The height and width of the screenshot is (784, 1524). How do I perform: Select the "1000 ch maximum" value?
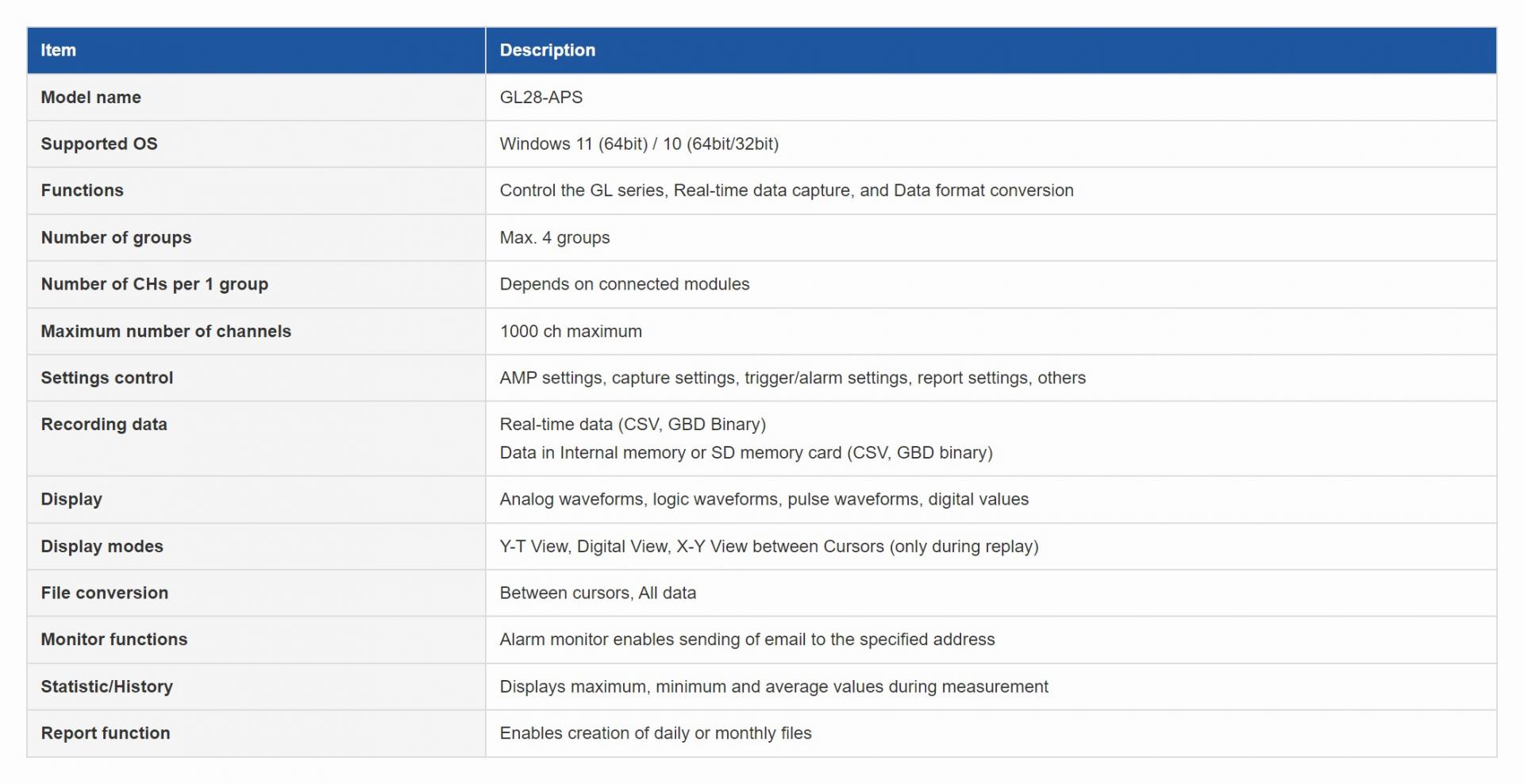click(x=570, y=331)
